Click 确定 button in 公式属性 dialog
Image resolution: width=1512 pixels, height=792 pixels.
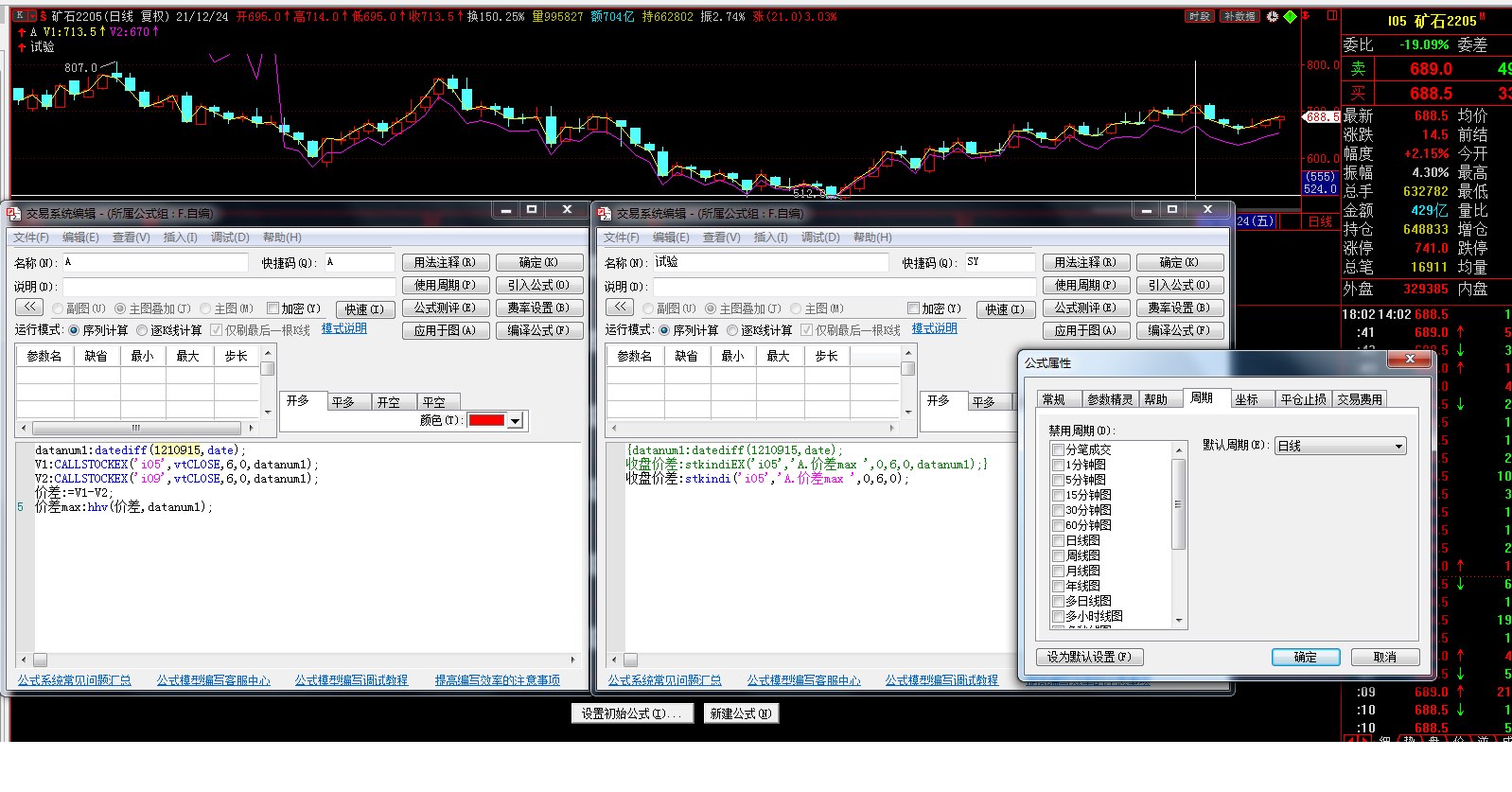[1306, 657]
